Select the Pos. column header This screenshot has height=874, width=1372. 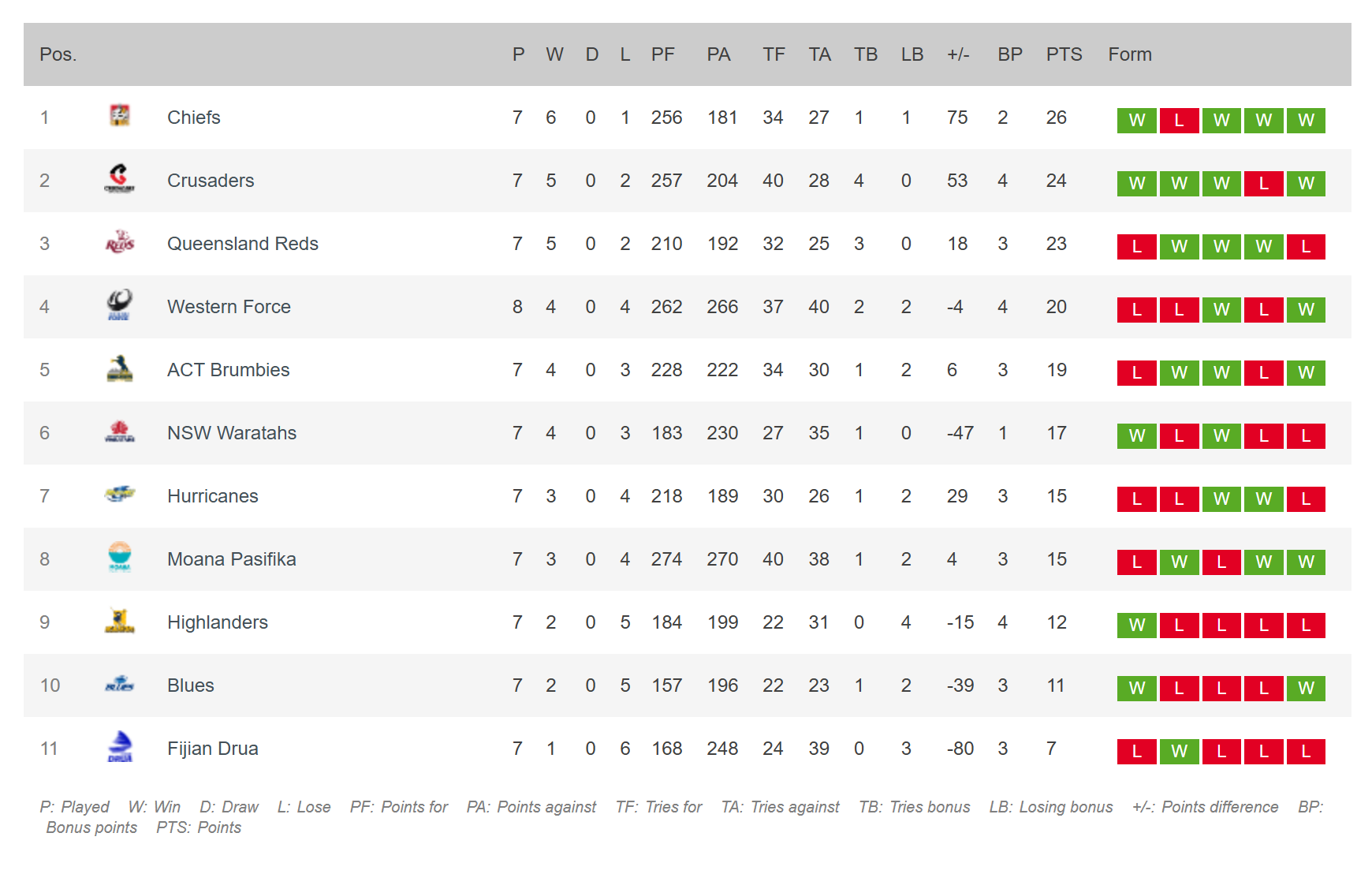(58, 54)
